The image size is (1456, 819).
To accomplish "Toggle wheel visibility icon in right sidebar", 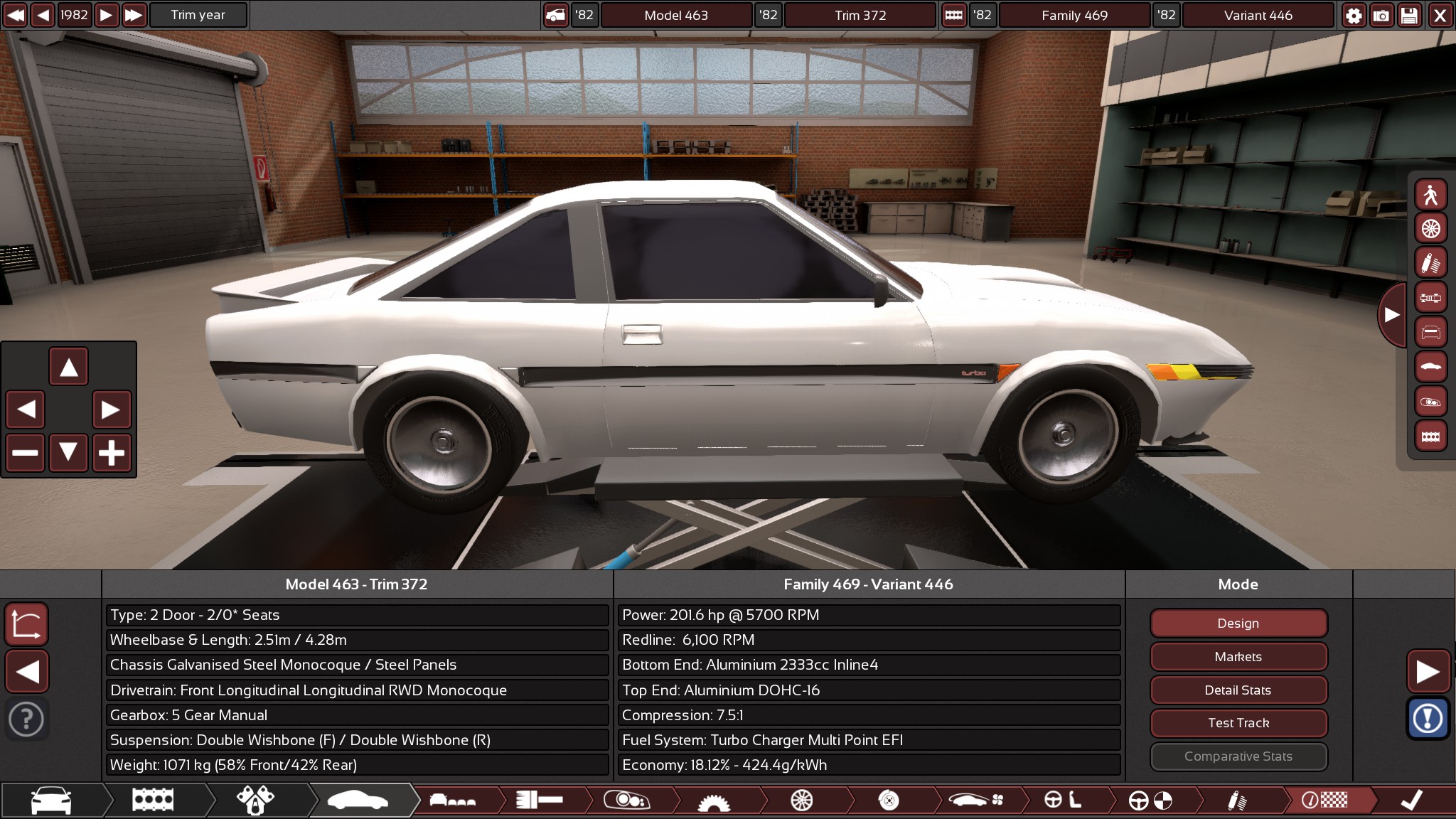I will [x=1430, y=229].
